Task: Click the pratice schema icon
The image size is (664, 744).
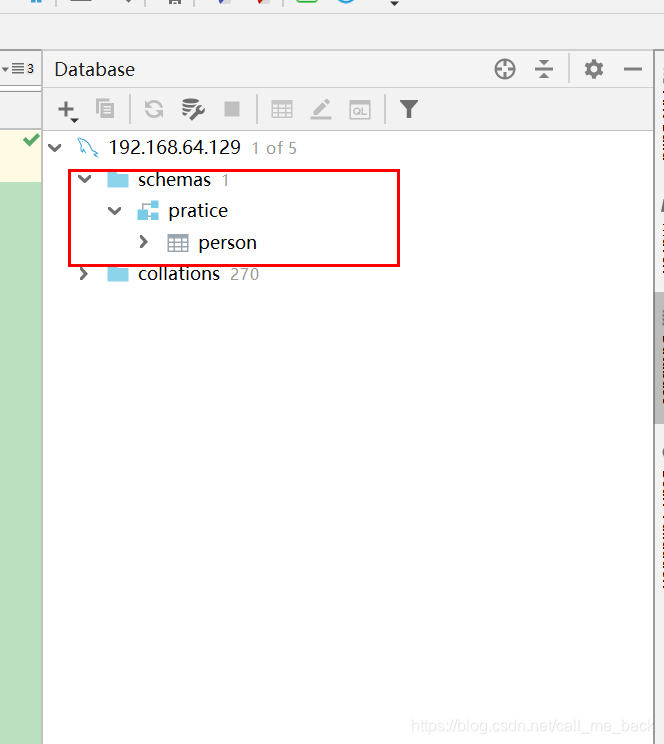Action: pos(148,211)
